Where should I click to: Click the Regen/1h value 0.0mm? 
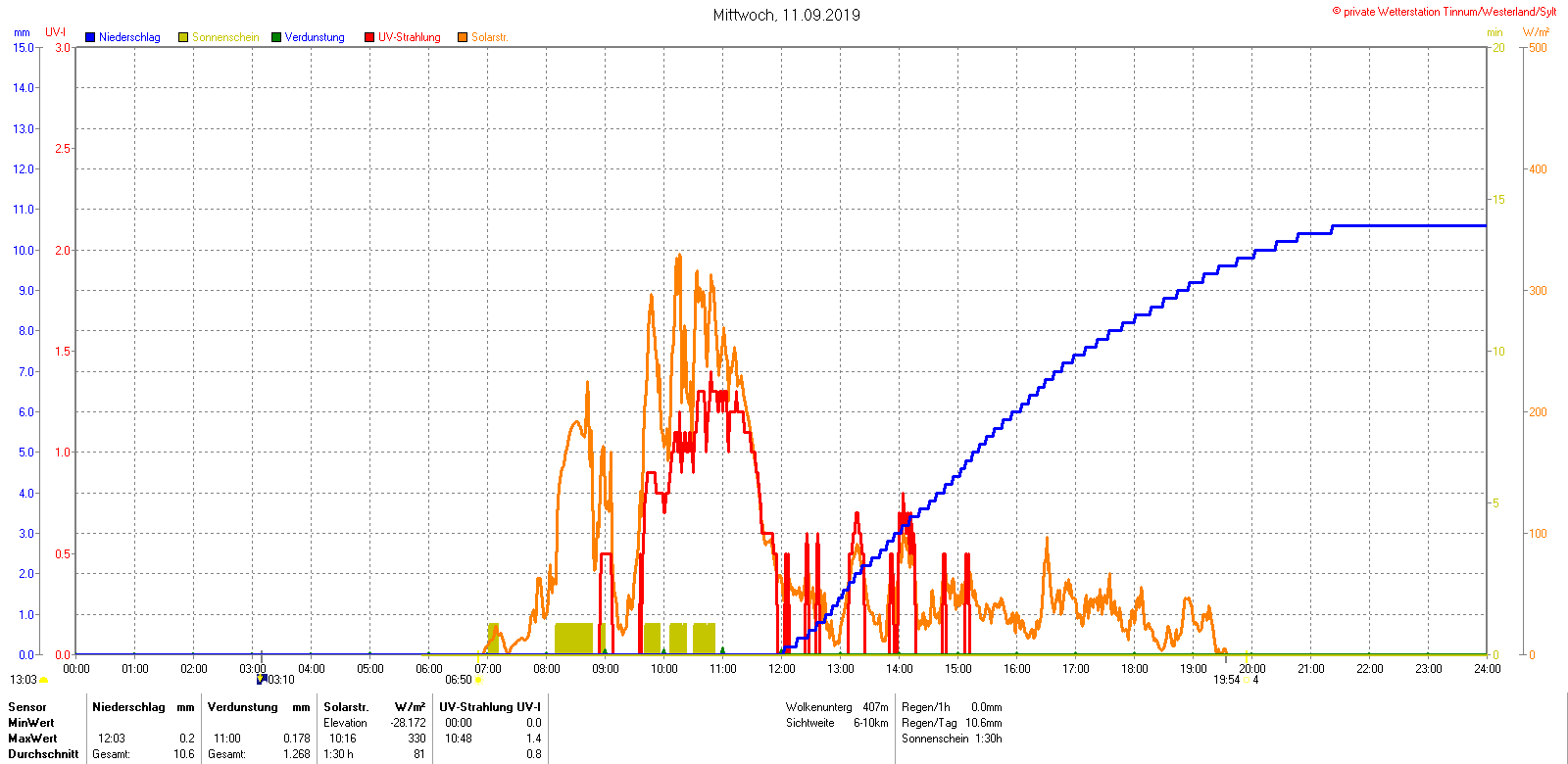(987, 707)
